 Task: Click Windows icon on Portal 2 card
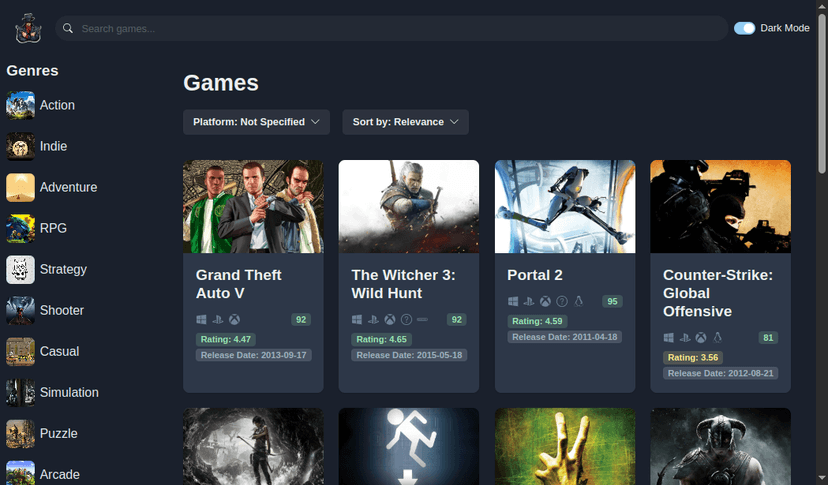tap(513, 301)
